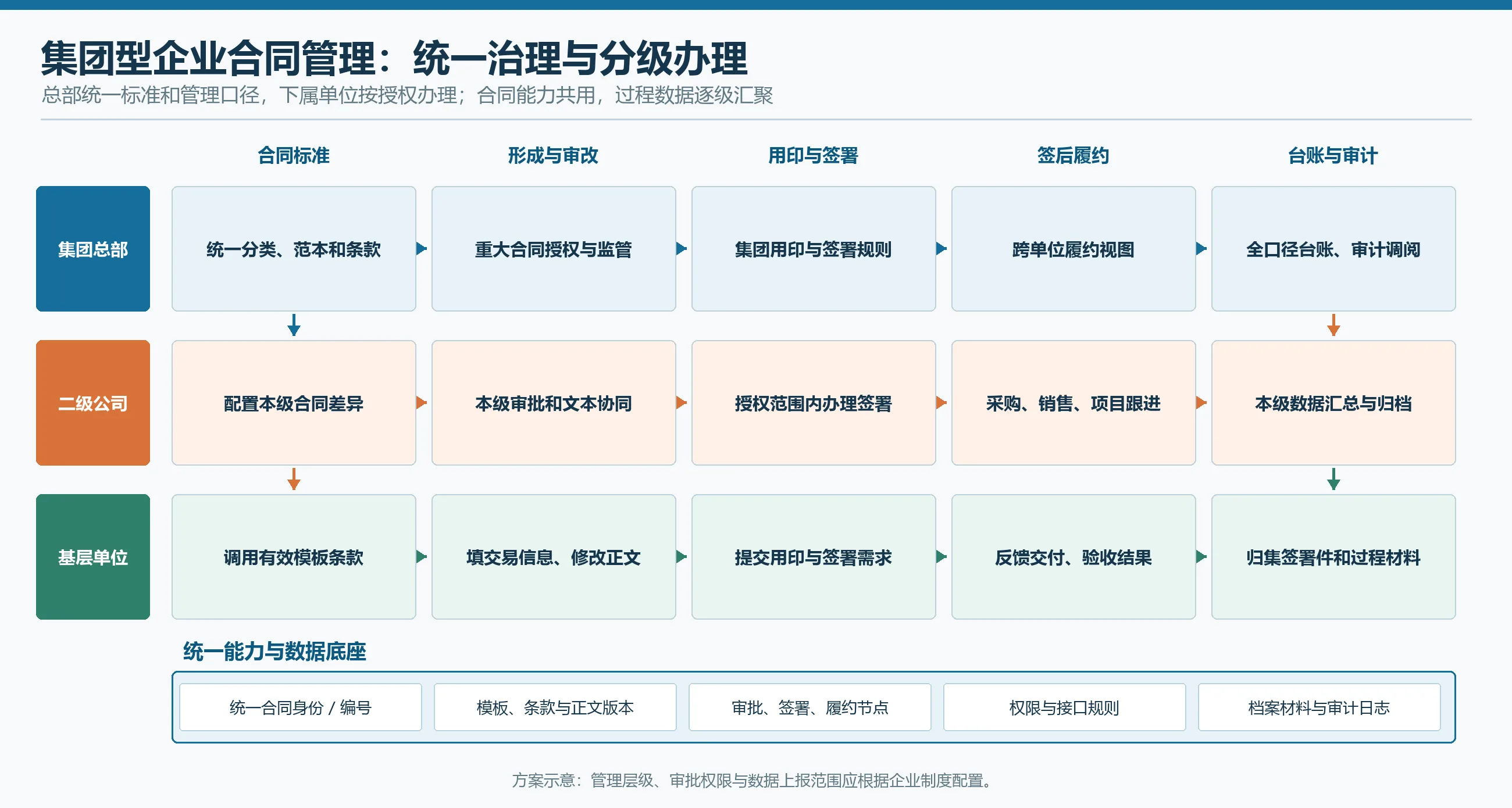Click 反馈交付、验收结果 card

pos(1074,557)
